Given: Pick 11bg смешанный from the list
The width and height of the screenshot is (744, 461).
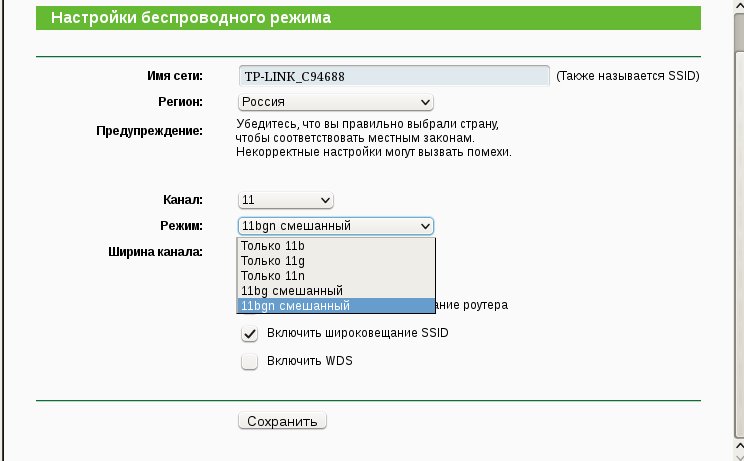Looking at the screenshot, I should pos(335,291).
